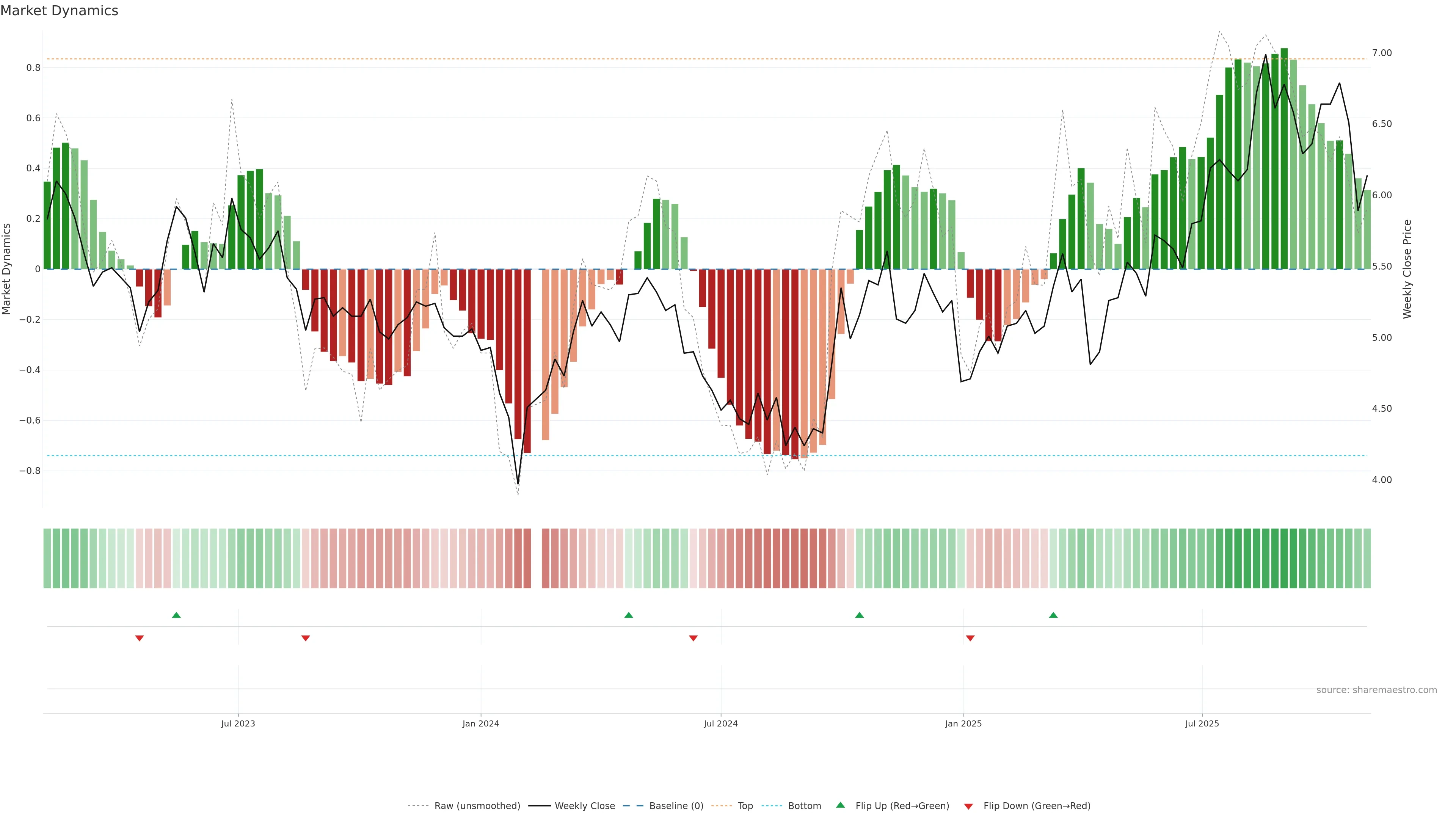Click the Jul 2025 x-axis label
1456x819 pixels.
tap(1202, 723)
